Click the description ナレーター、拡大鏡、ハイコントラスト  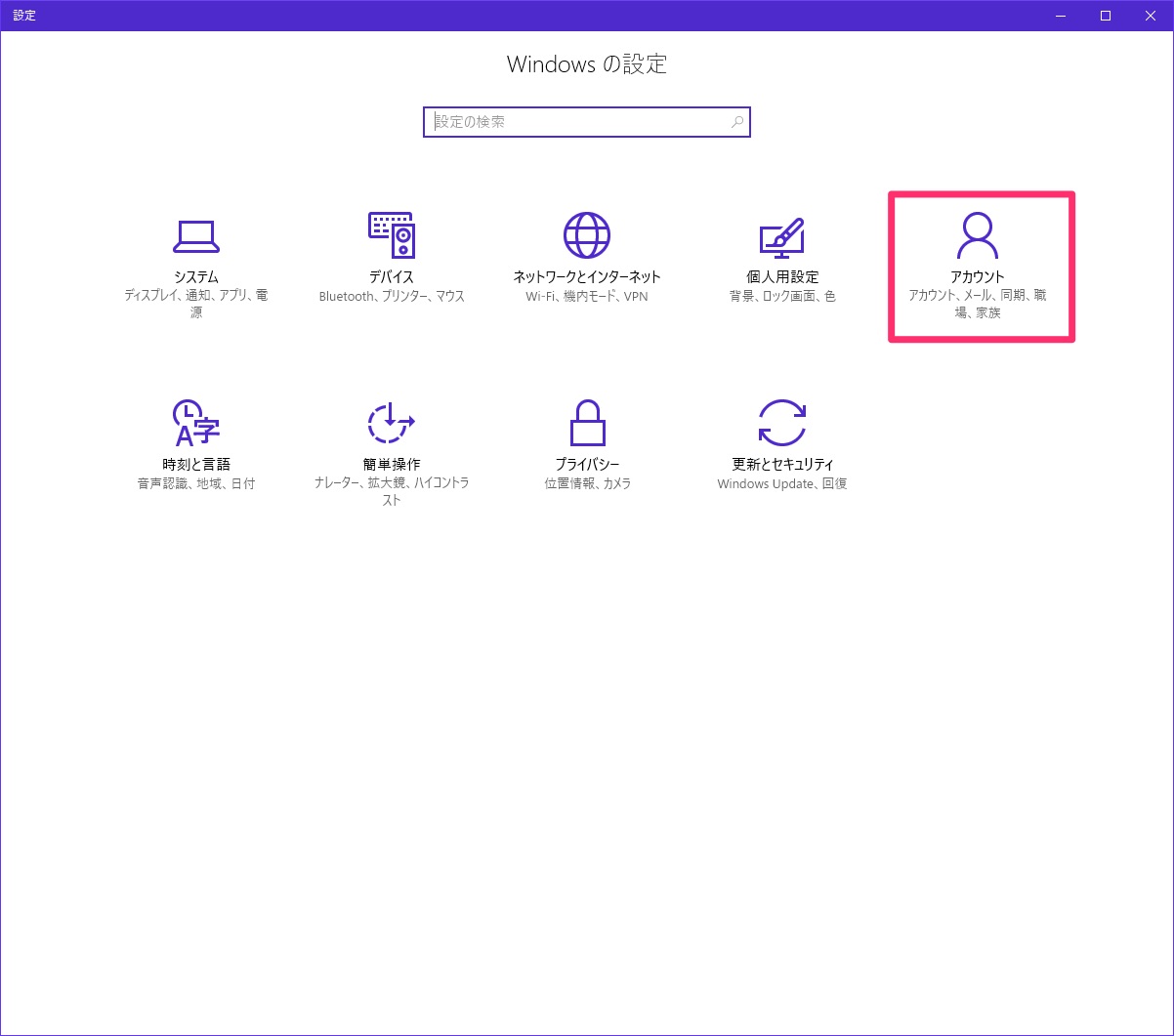pyautogui.click(x=392, y=492)
